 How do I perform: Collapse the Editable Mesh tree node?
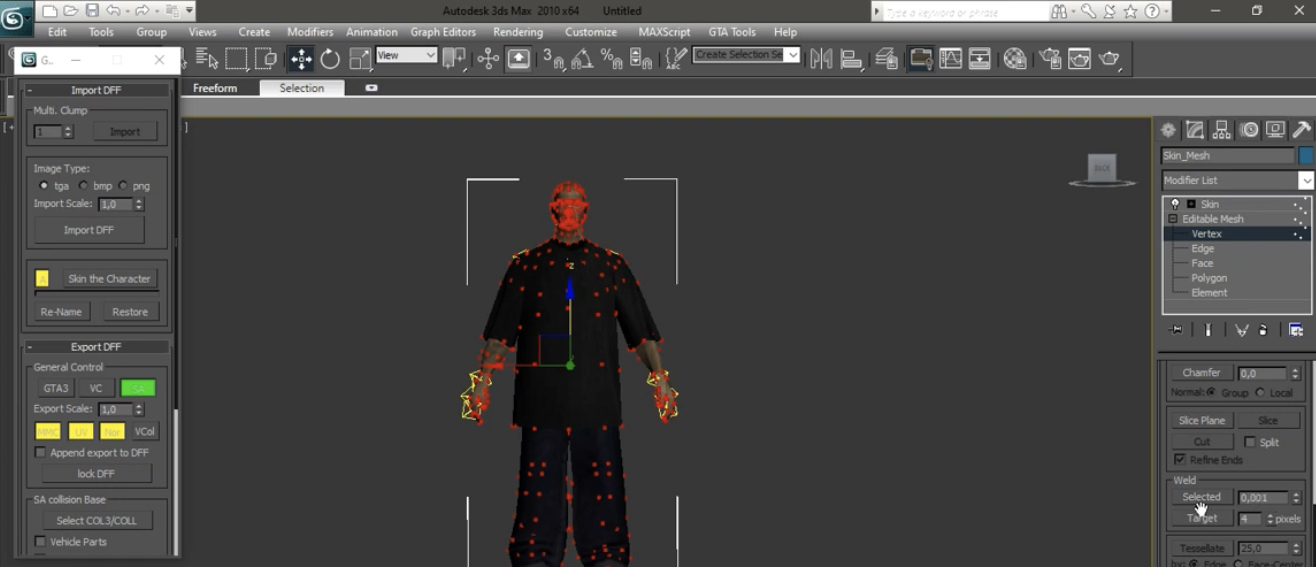coord(1173,219)
